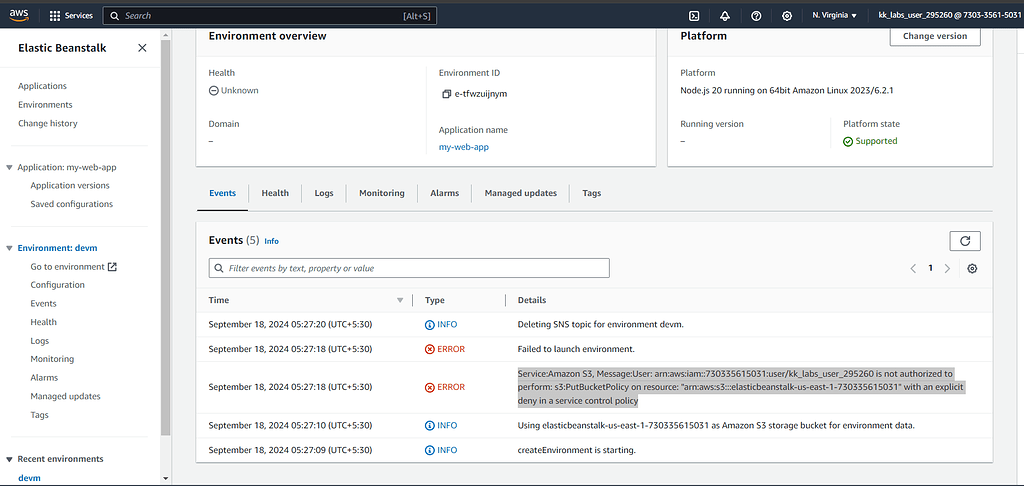The height and width of the screenshot is (486, 1024).
Task: Click the Change version button
Action: [935, 36]
